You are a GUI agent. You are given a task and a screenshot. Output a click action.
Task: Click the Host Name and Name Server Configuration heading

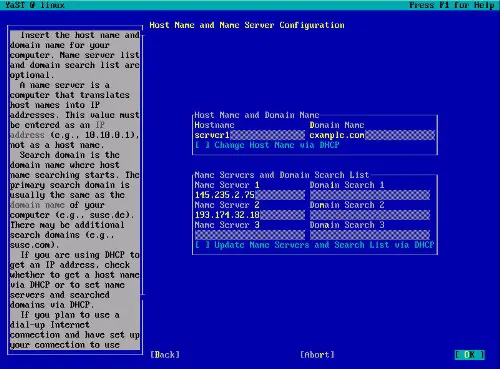tap(247, 25)
